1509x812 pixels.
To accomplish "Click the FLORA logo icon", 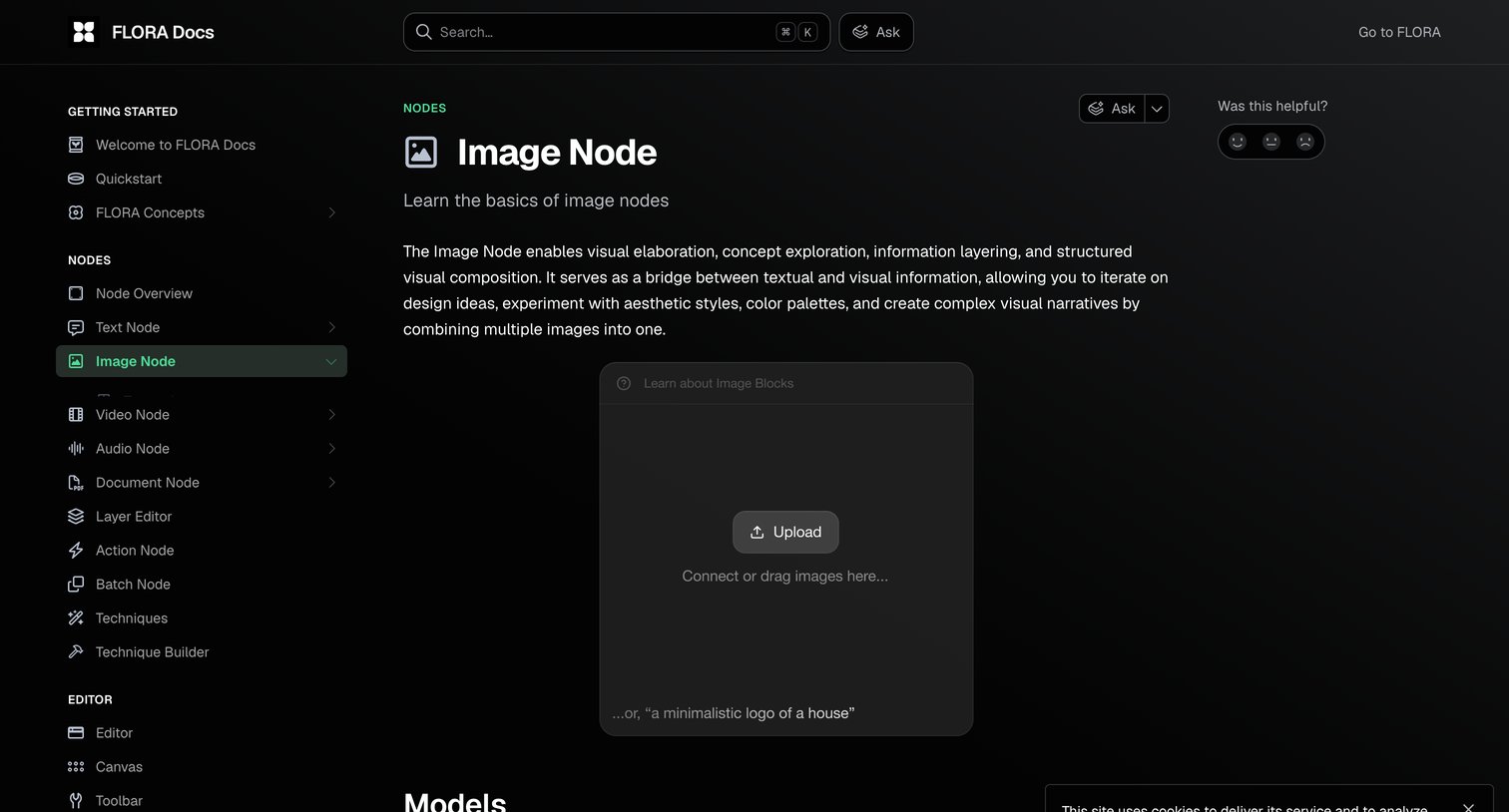I will [84, 32].
